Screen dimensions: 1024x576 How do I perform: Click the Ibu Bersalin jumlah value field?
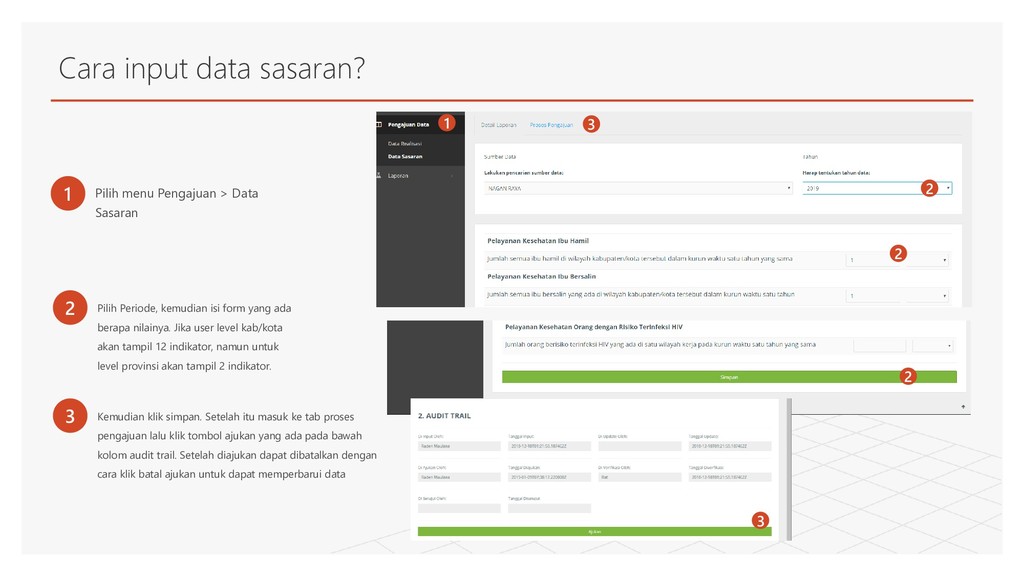click(x=875, y=296)
